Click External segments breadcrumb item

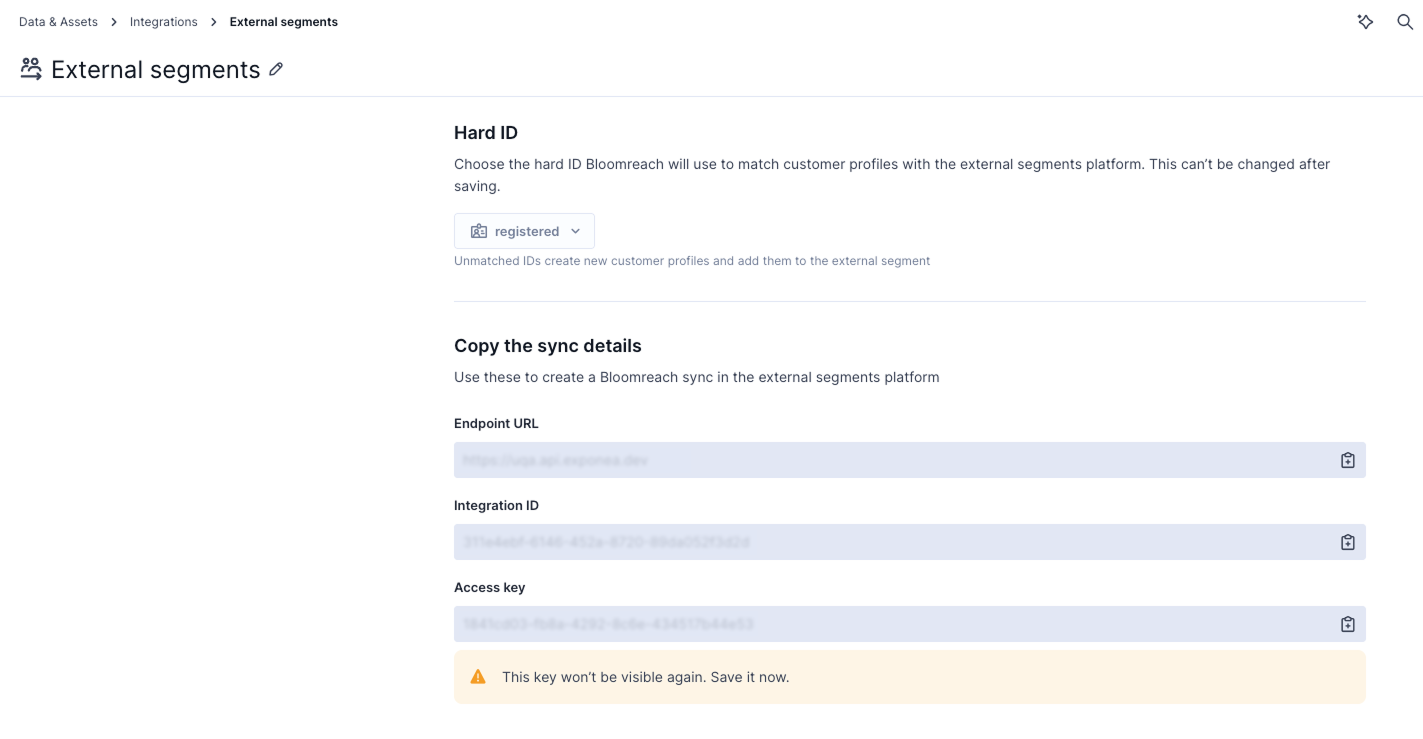284,22
